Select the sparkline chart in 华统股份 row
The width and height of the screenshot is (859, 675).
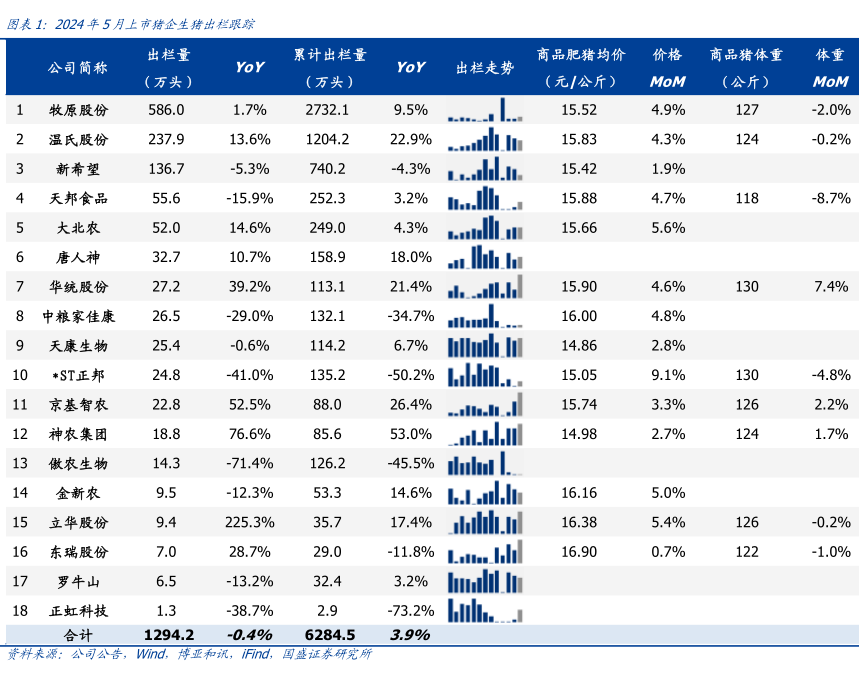[x=485, y=288]
